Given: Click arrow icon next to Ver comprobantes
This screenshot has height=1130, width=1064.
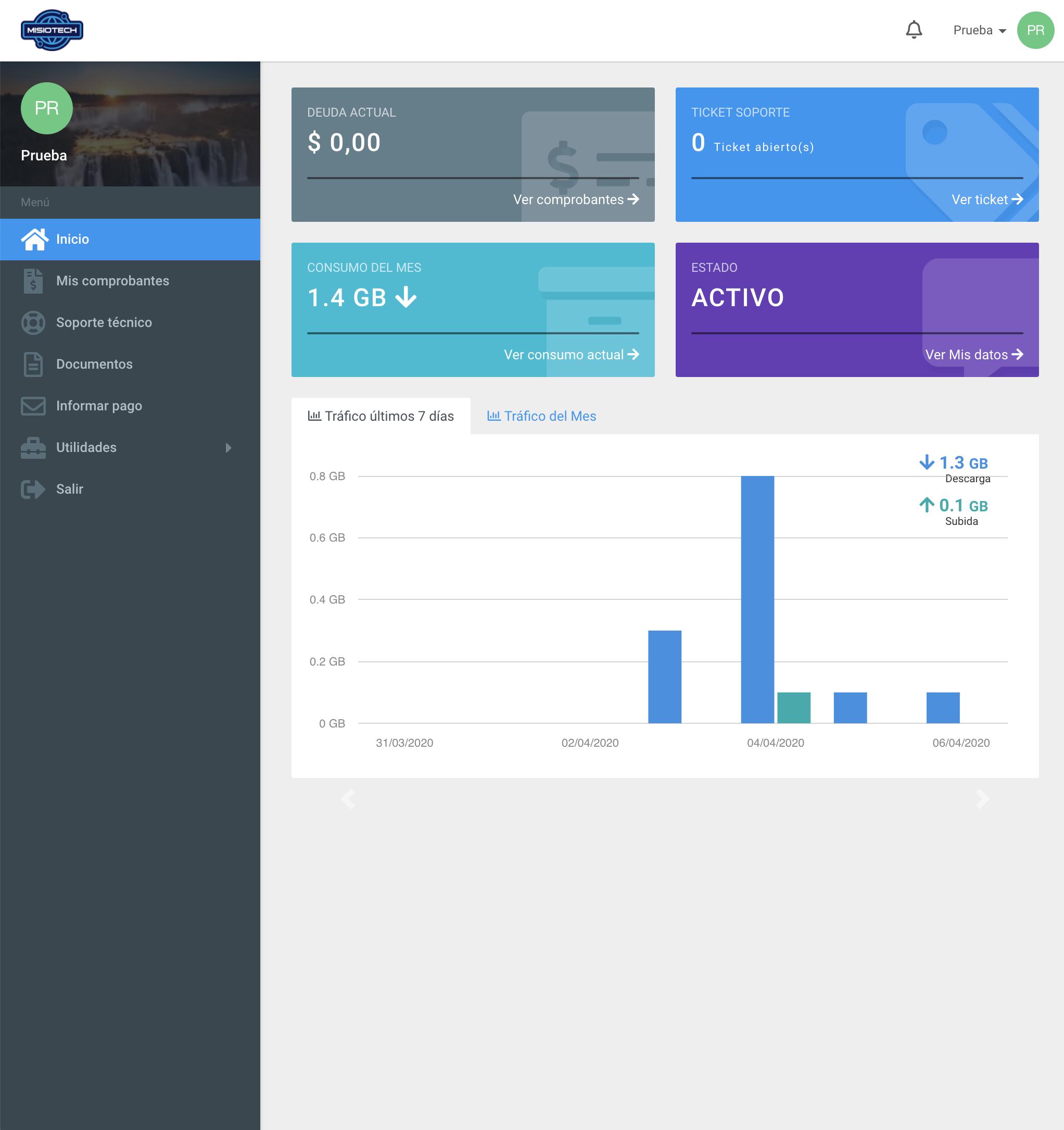Looking at the screenshot, I should click(x=634, y=199).
